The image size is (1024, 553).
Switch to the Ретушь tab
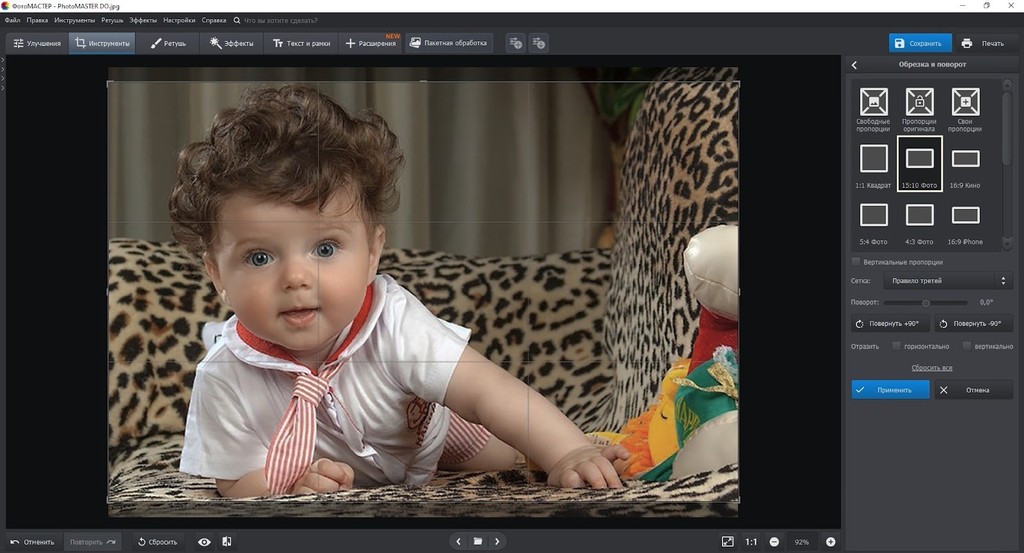click(167, 43)
